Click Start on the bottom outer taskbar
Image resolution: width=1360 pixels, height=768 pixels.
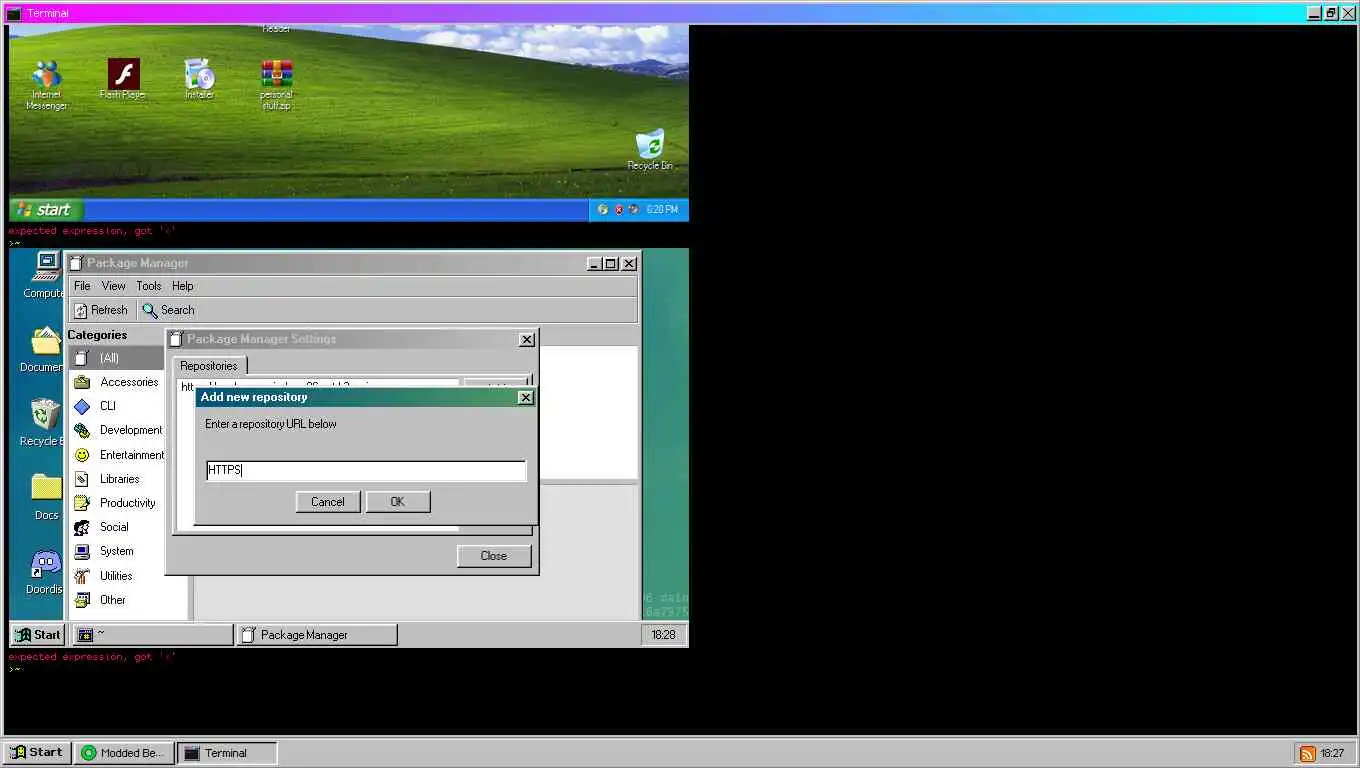point(38,753)
